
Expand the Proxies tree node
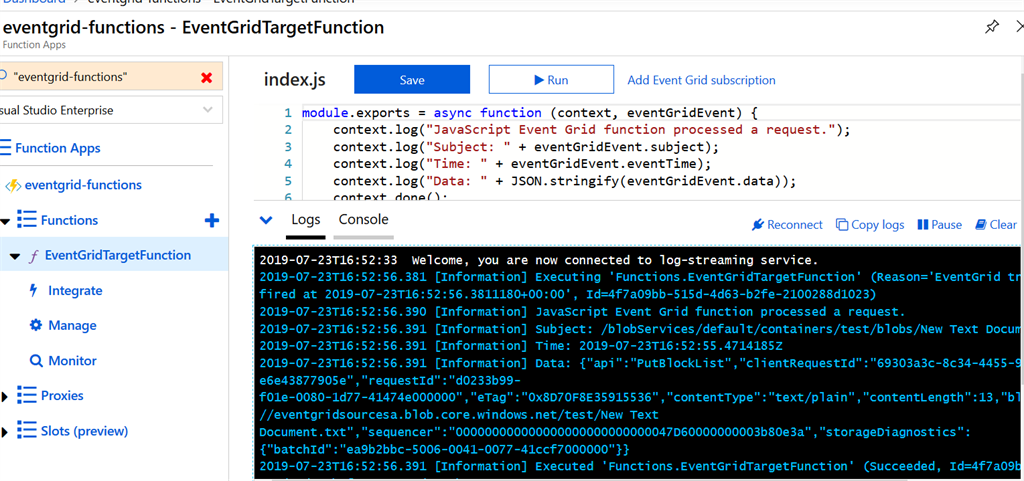click(5, 396)
